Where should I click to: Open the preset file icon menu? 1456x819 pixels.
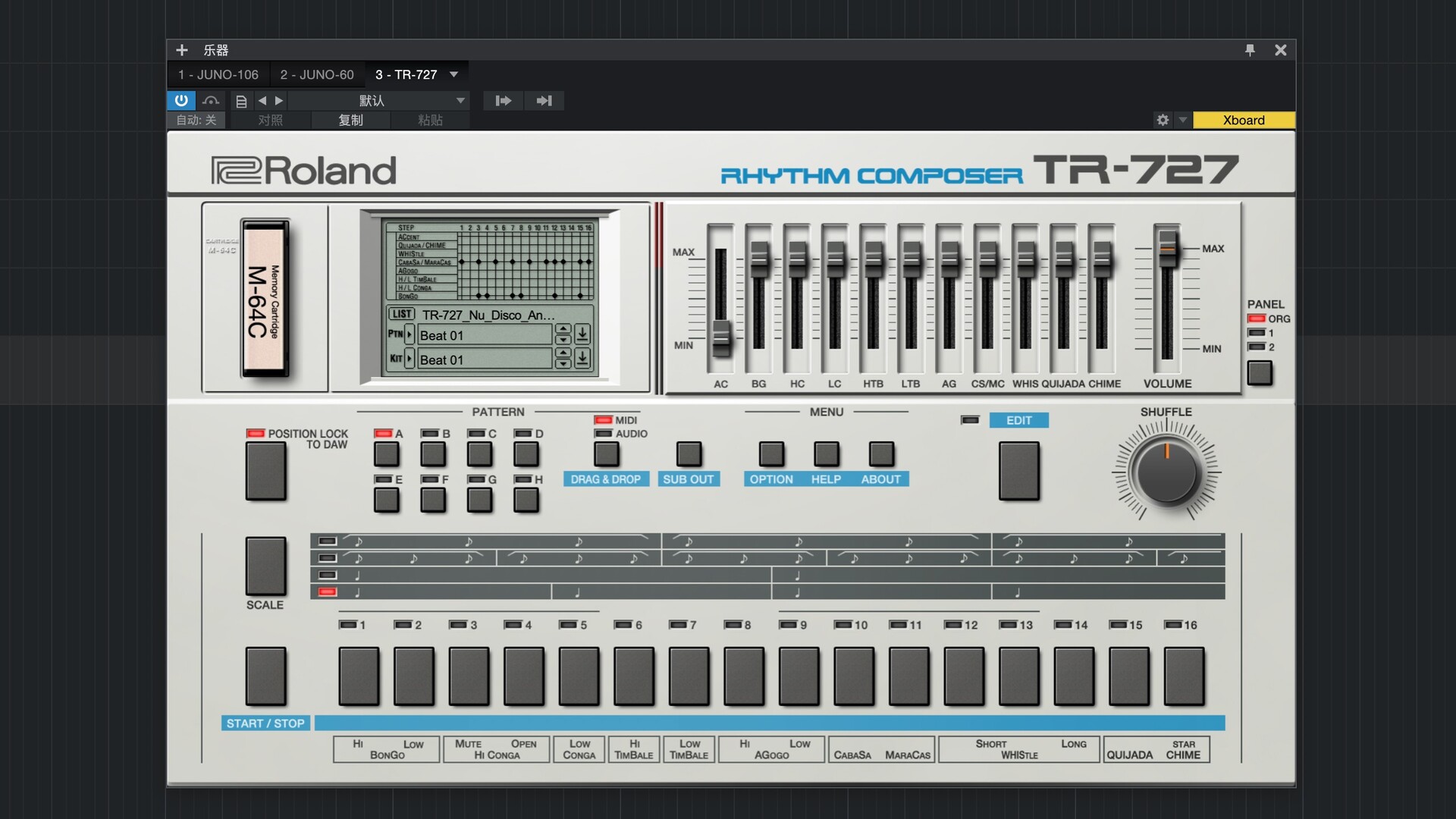(x=241, y=101)
